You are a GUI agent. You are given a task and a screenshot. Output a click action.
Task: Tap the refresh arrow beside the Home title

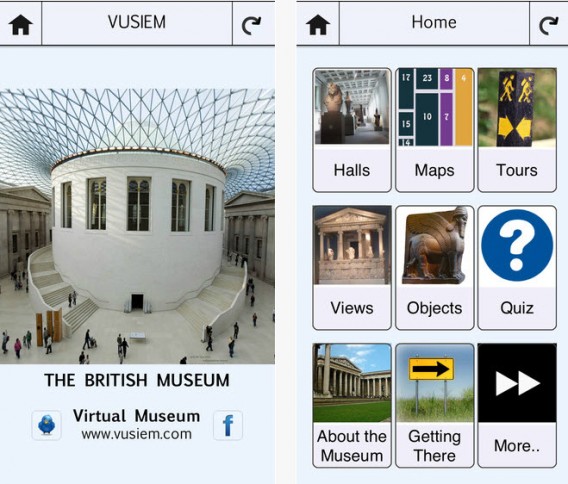548,25
